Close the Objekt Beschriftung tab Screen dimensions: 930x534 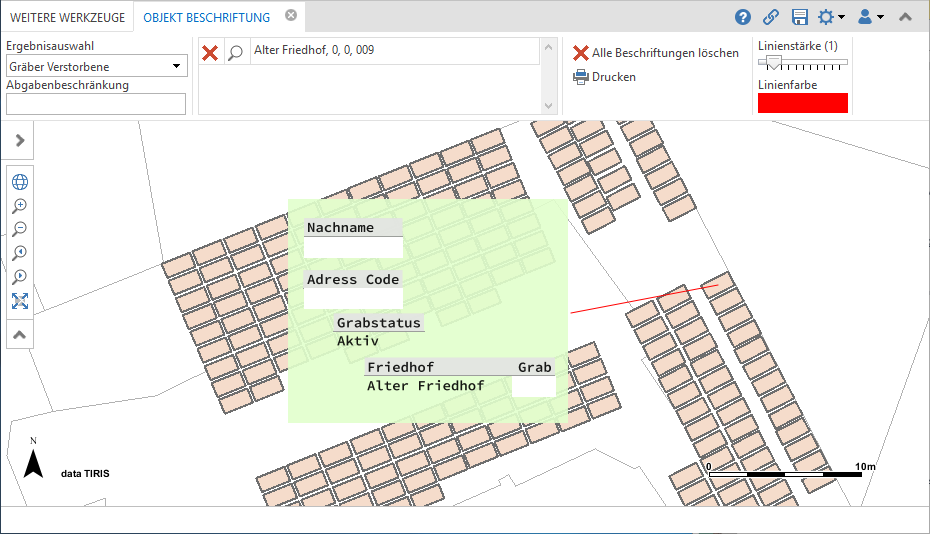[290, 16]
